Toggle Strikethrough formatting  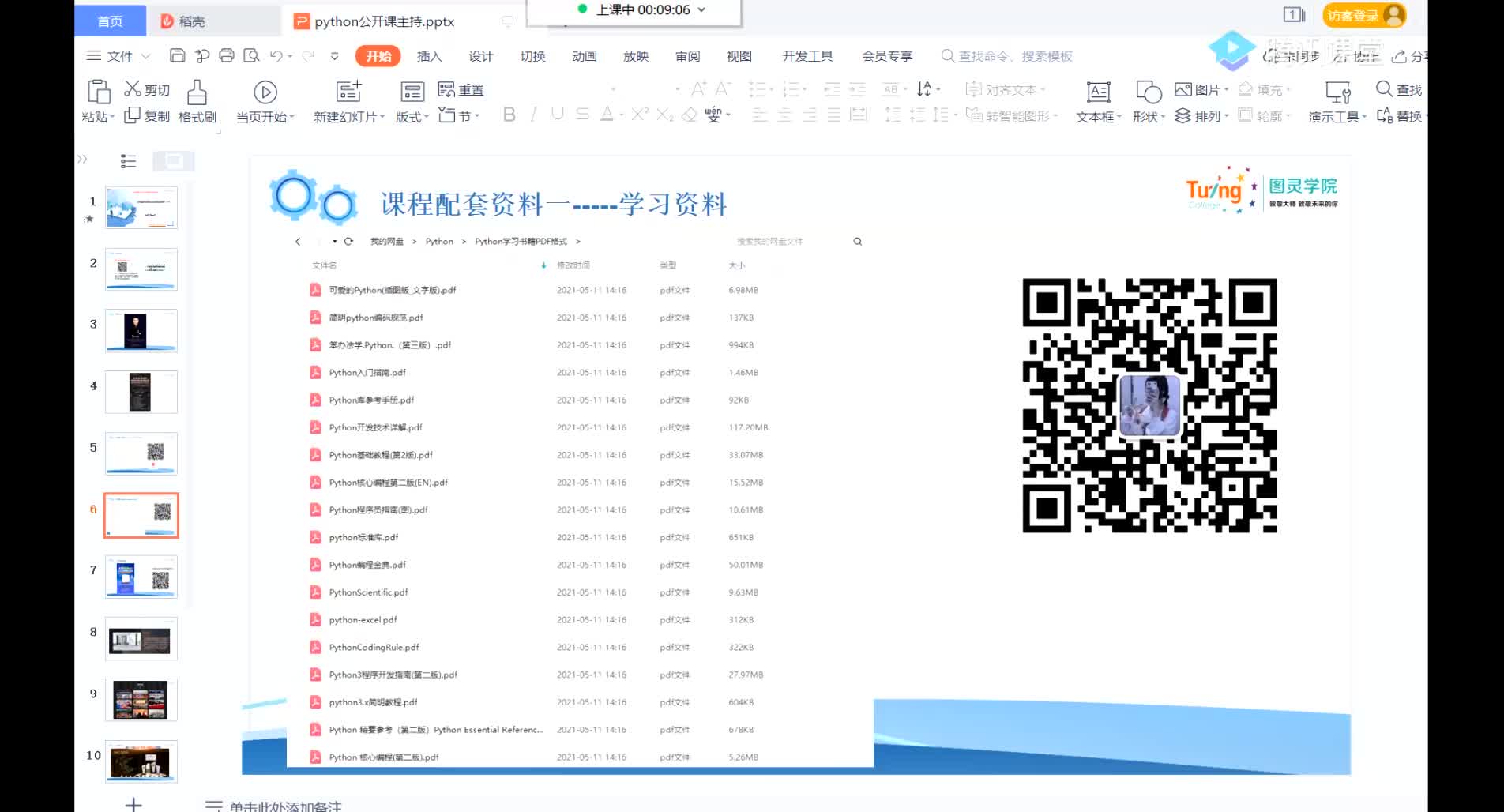tap(583, 115)
